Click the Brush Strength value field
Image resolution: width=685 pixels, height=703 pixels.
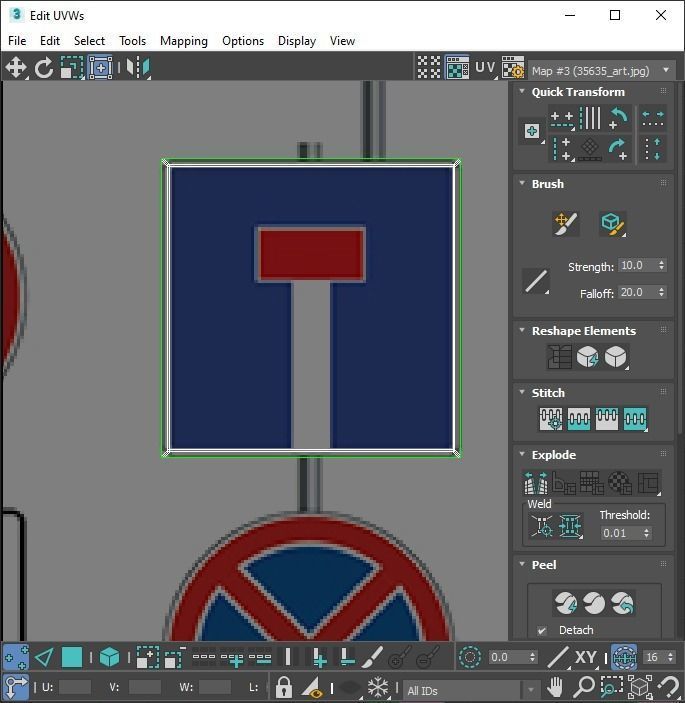(x=637, y=265)
